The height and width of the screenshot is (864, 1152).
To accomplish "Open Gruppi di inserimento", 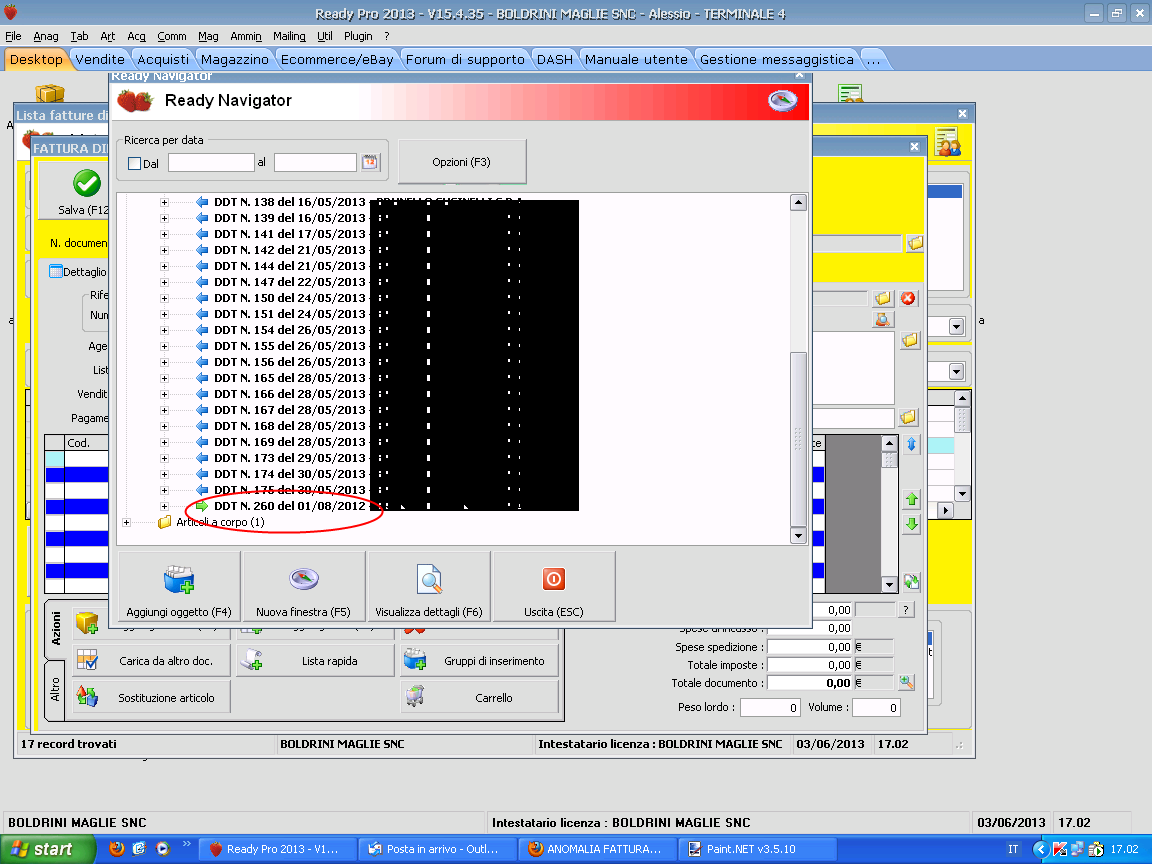I will 480,660.
